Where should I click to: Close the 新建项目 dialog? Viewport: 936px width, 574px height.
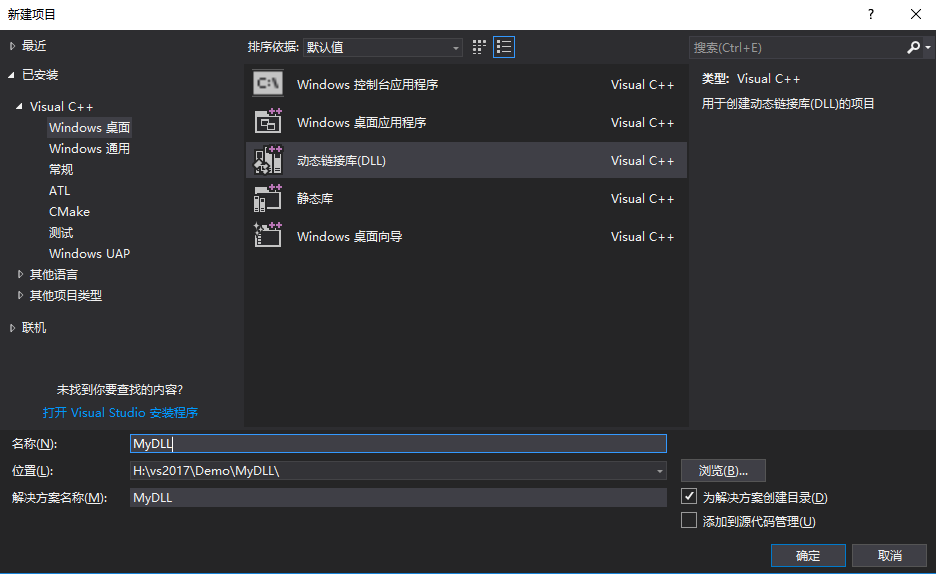916,14
